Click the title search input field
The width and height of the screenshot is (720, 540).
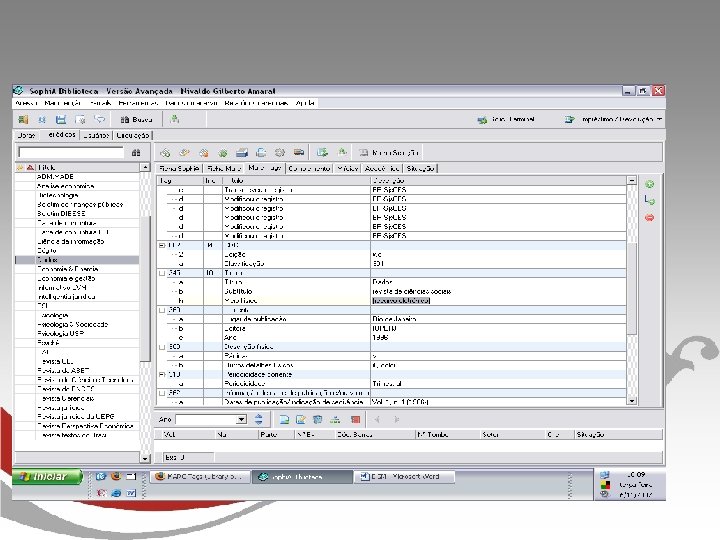coord(71,152)
